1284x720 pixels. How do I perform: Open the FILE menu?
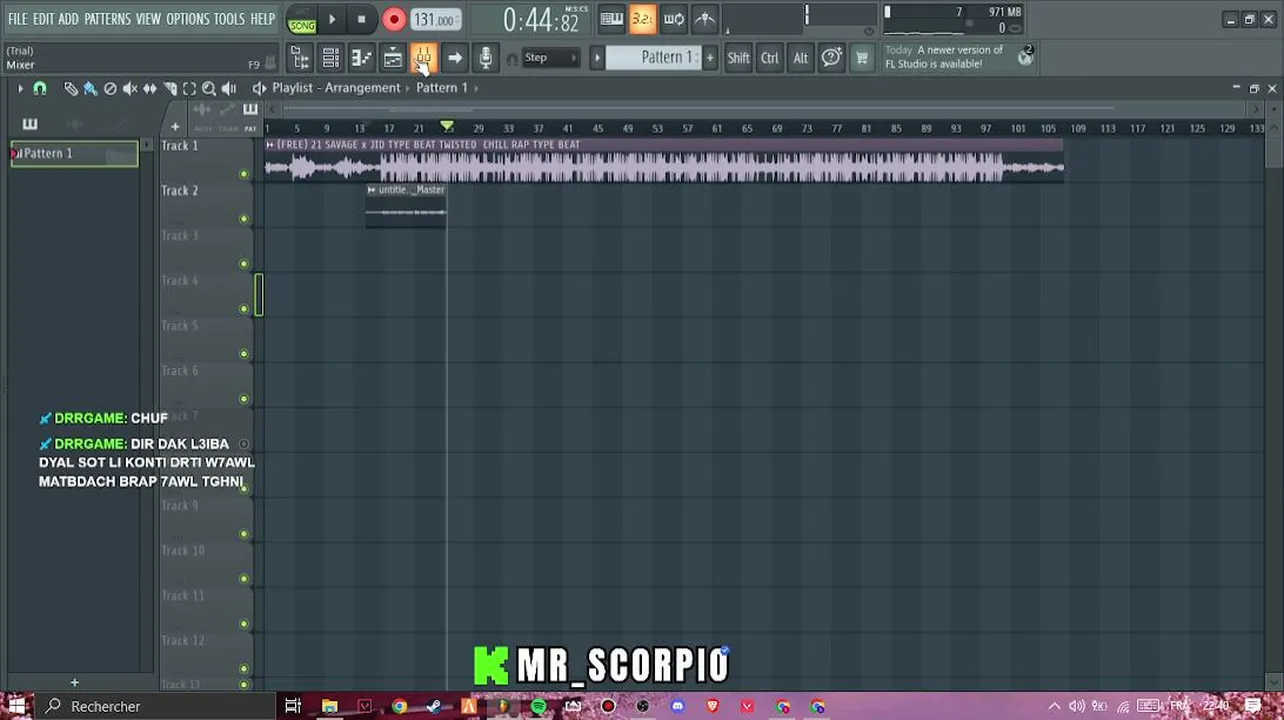click(x=18, y=19)
